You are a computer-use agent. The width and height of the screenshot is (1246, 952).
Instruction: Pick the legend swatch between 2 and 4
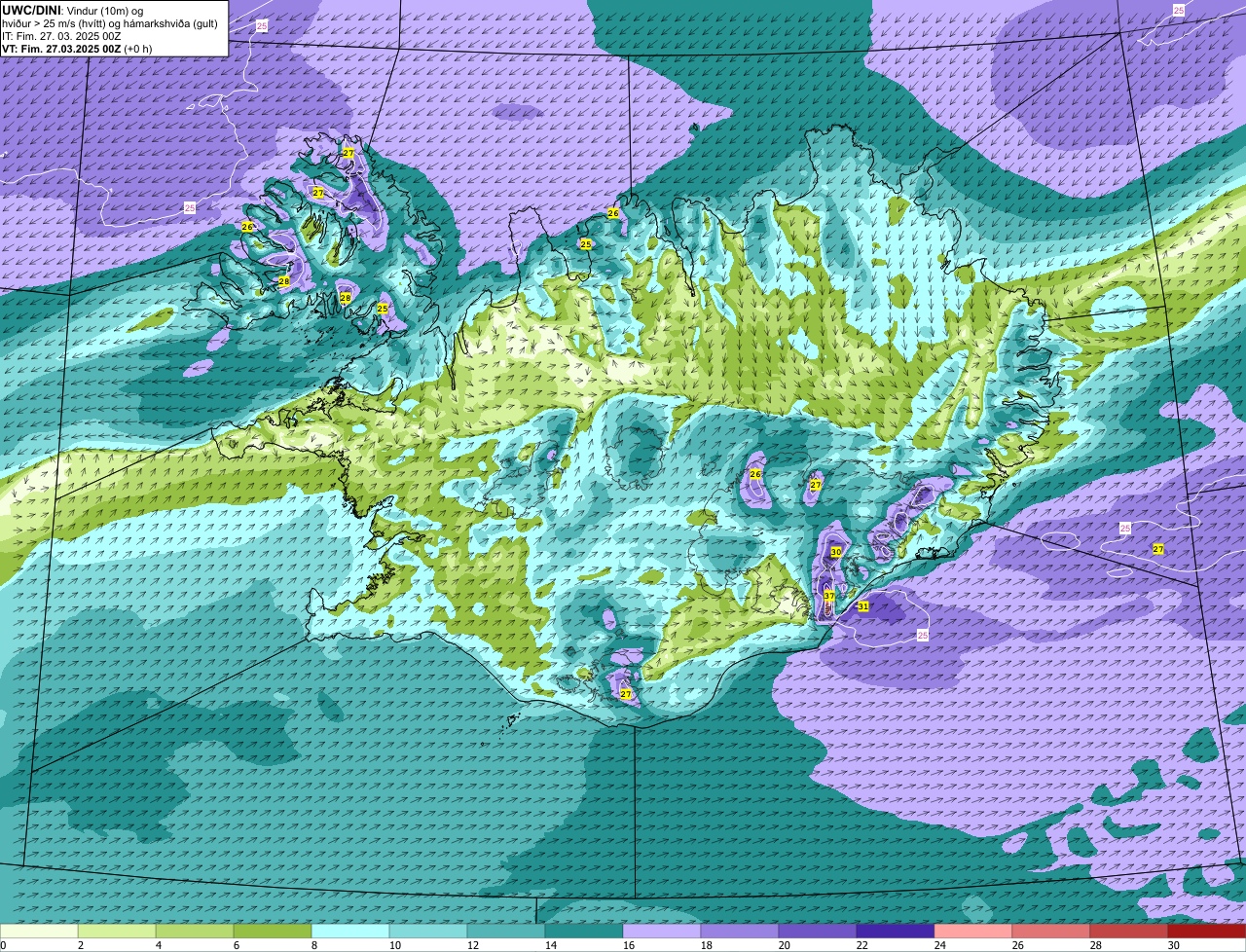click(x=117, y=931)
